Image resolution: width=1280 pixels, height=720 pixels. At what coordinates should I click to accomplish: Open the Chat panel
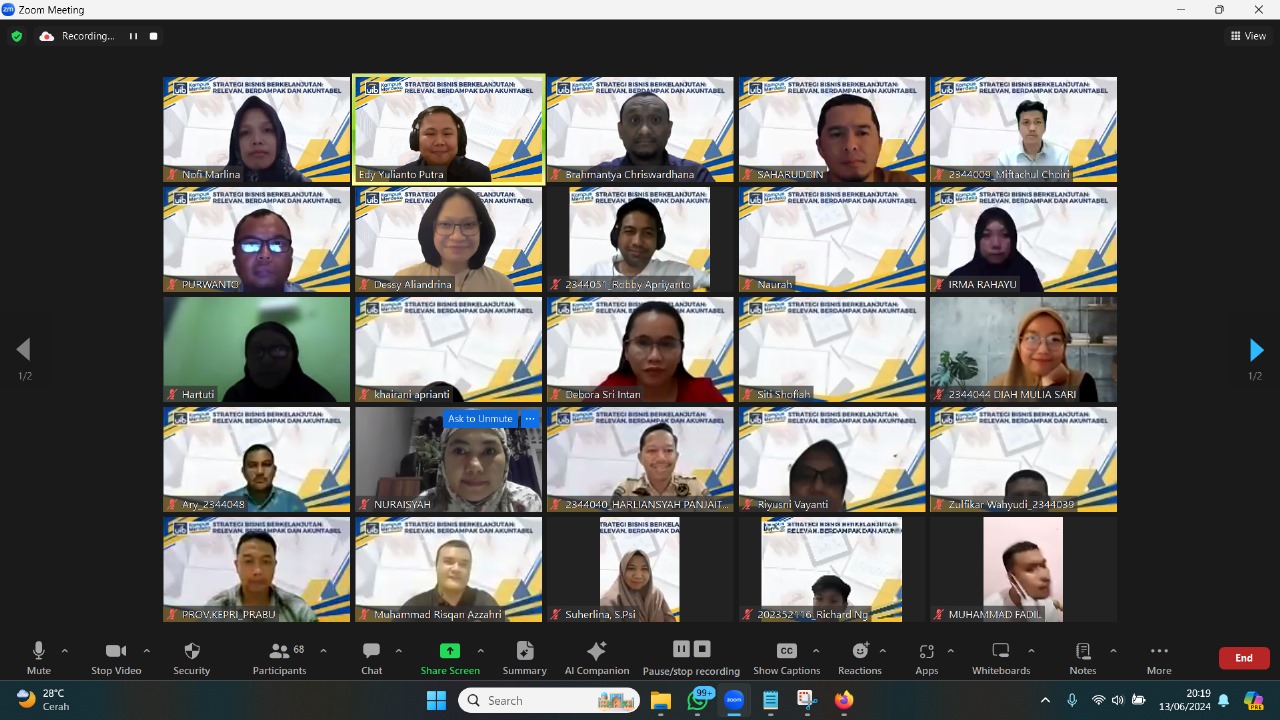click(x=371, y=657)
